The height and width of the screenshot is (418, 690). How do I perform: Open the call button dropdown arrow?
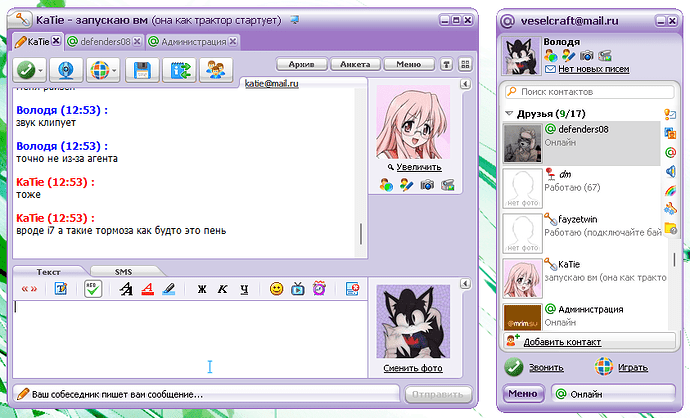click(x=39, y=70)
